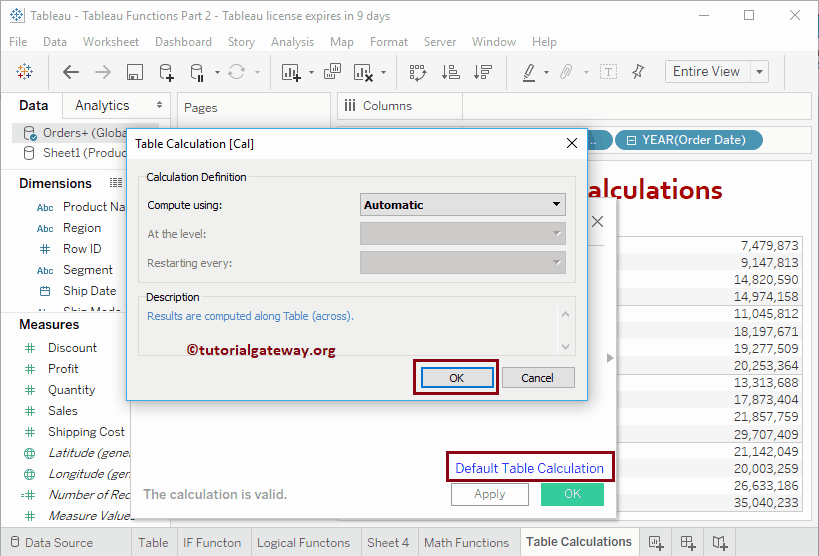Select the Sheet1 data source
Screen dimensions: 819x556
74,153
